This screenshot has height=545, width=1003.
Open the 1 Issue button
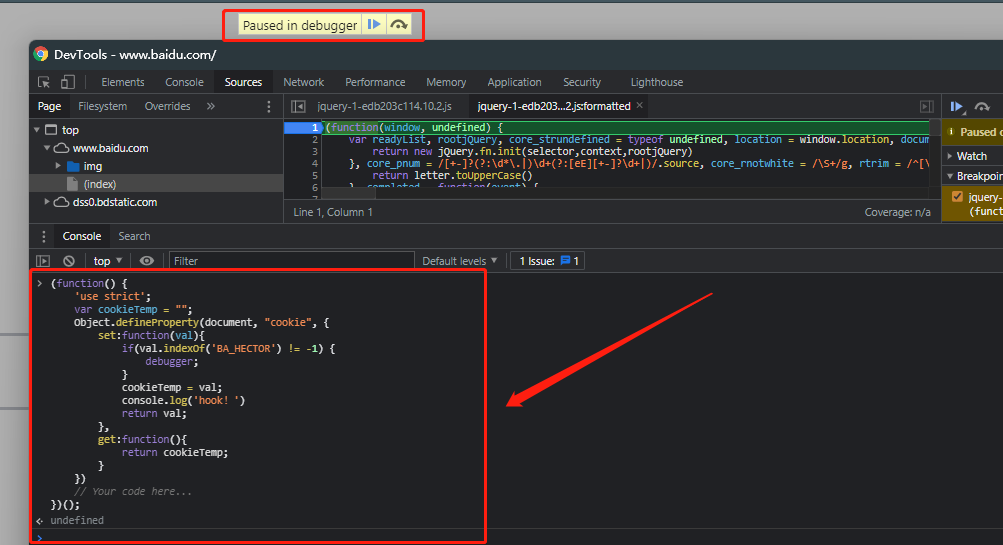[x=548, y=261]
